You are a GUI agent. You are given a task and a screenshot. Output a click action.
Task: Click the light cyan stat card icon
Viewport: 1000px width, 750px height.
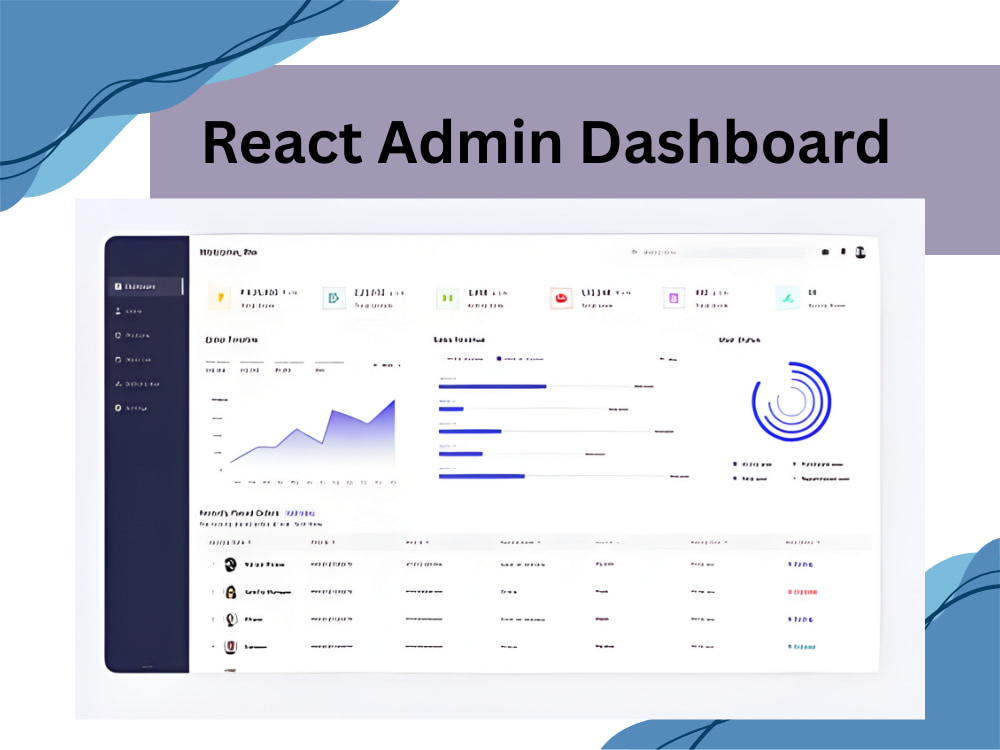coord(788,298)
